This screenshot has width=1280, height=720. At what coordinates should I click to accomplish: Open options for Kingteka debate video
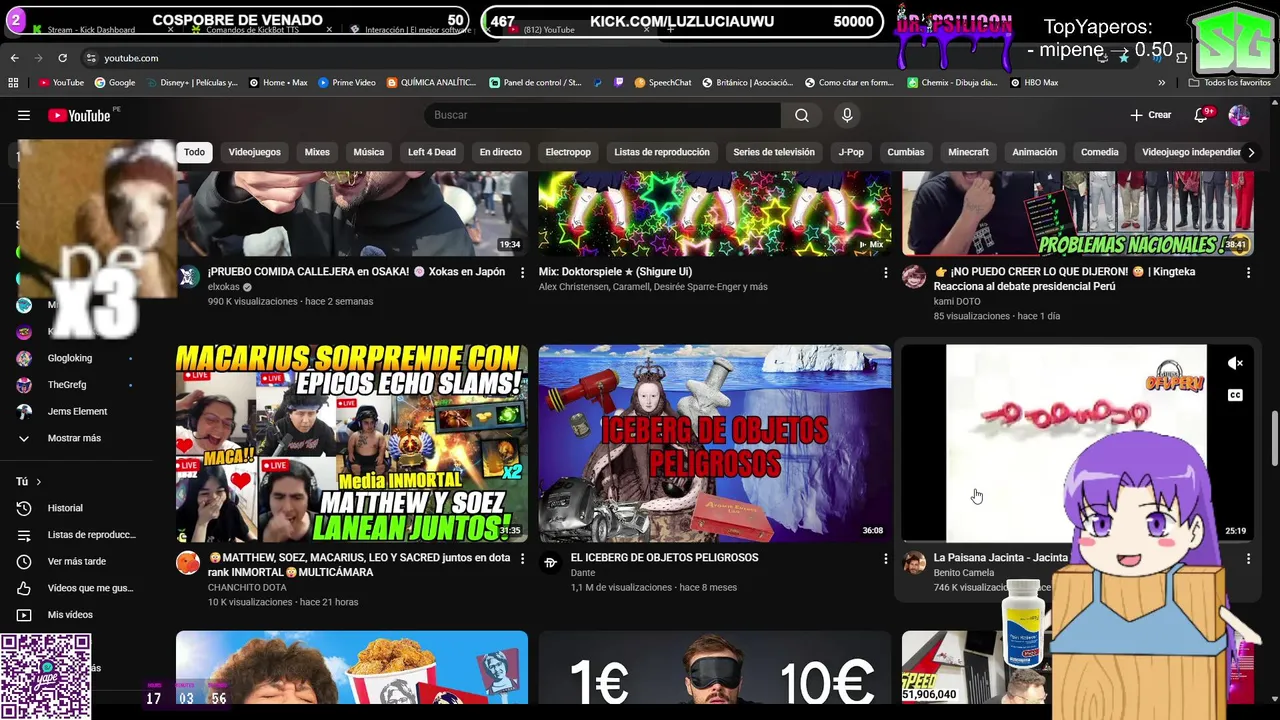[1248, 272]
